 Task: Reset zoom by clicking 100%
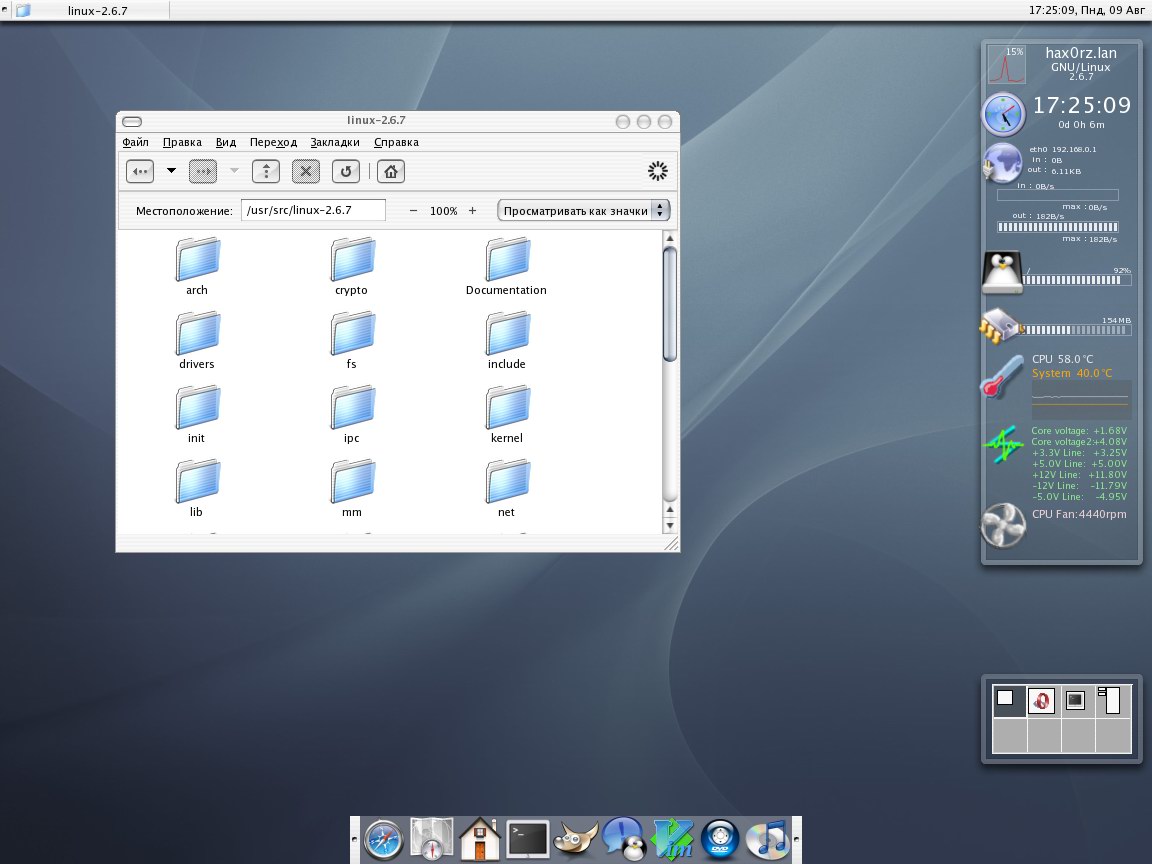(x=443, y=211)
